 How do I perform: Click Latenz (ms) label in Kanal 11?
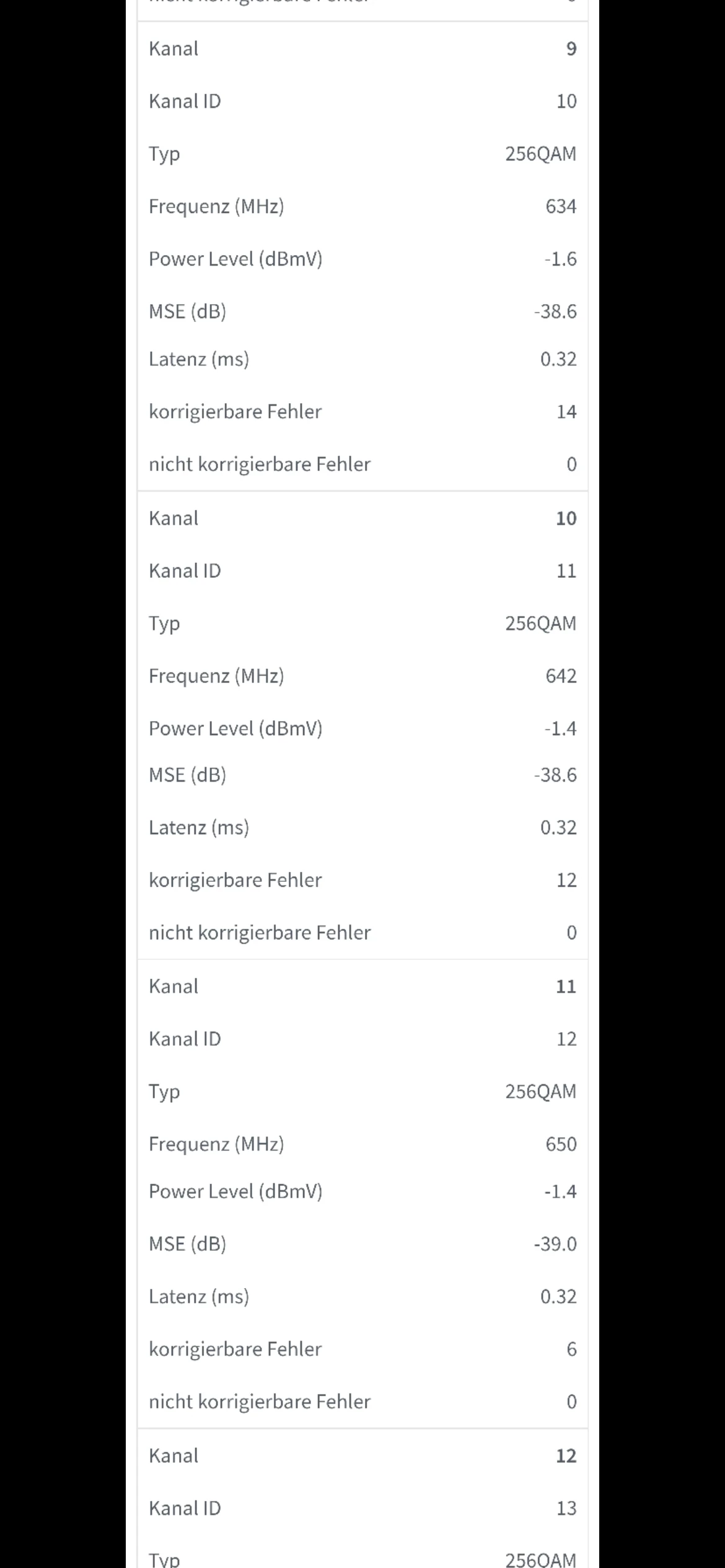pyautogui.click(x=199, y=1297)
